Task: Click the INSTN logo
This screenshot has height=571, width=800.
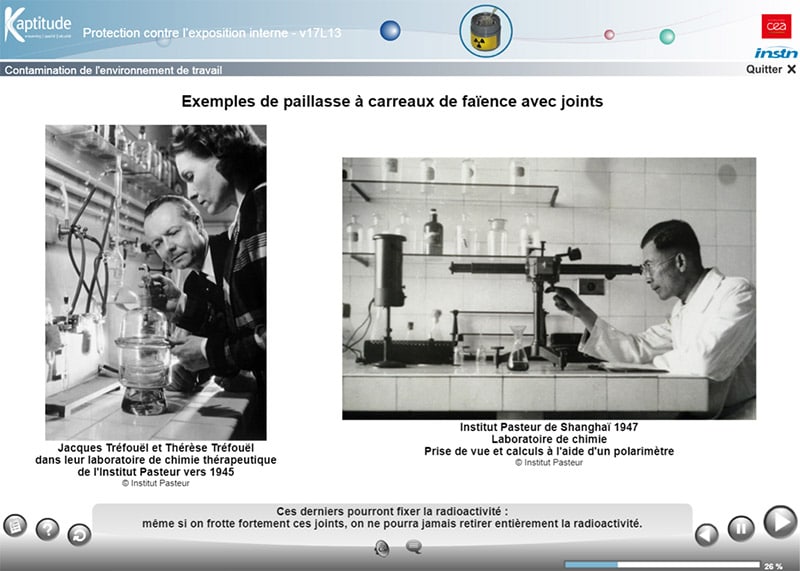Action: click(x=776, y=53)
